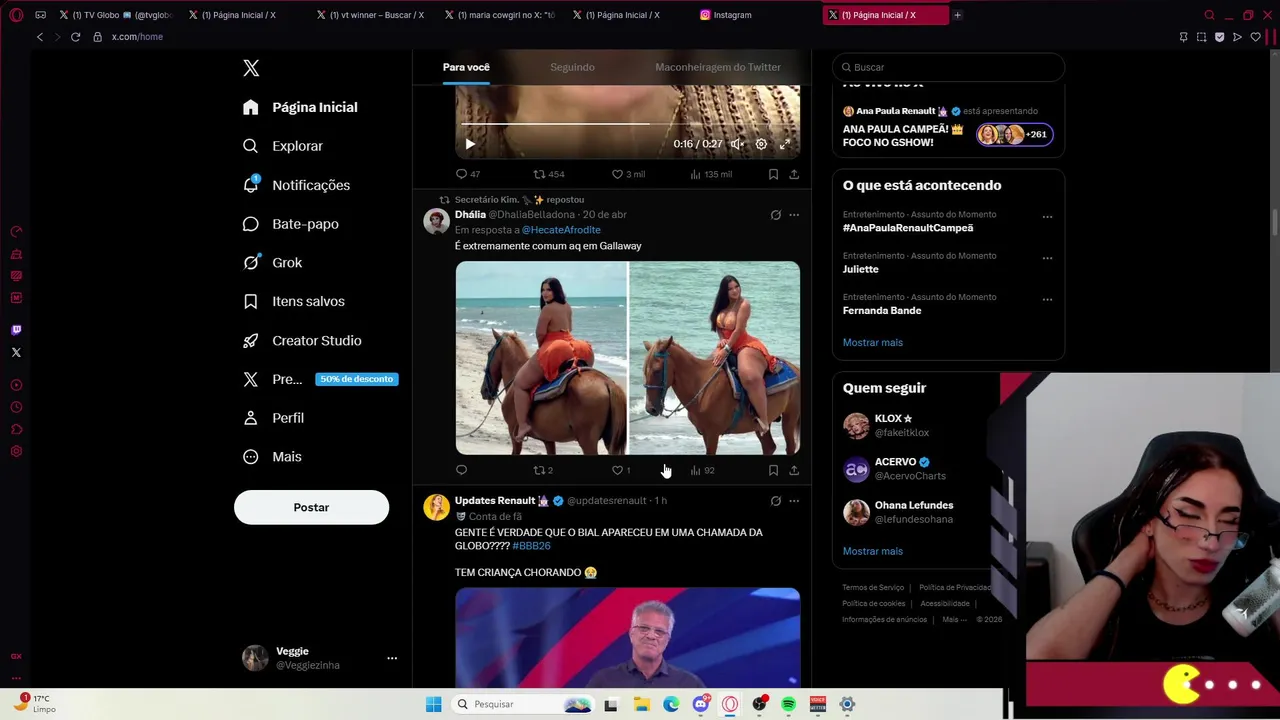Open Itens salvos bookmarks

[294, 301]
